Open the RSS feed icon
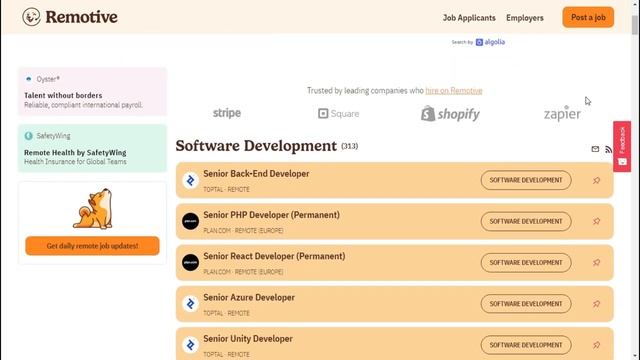This screenshot has width=640, height=360. (x=608, y=149)
